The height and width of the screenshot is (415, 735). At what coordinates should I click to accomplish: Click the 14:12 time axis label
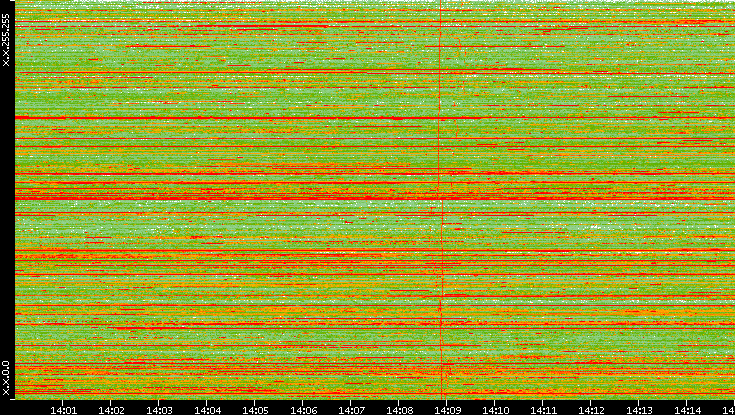(x=591, y=410)
